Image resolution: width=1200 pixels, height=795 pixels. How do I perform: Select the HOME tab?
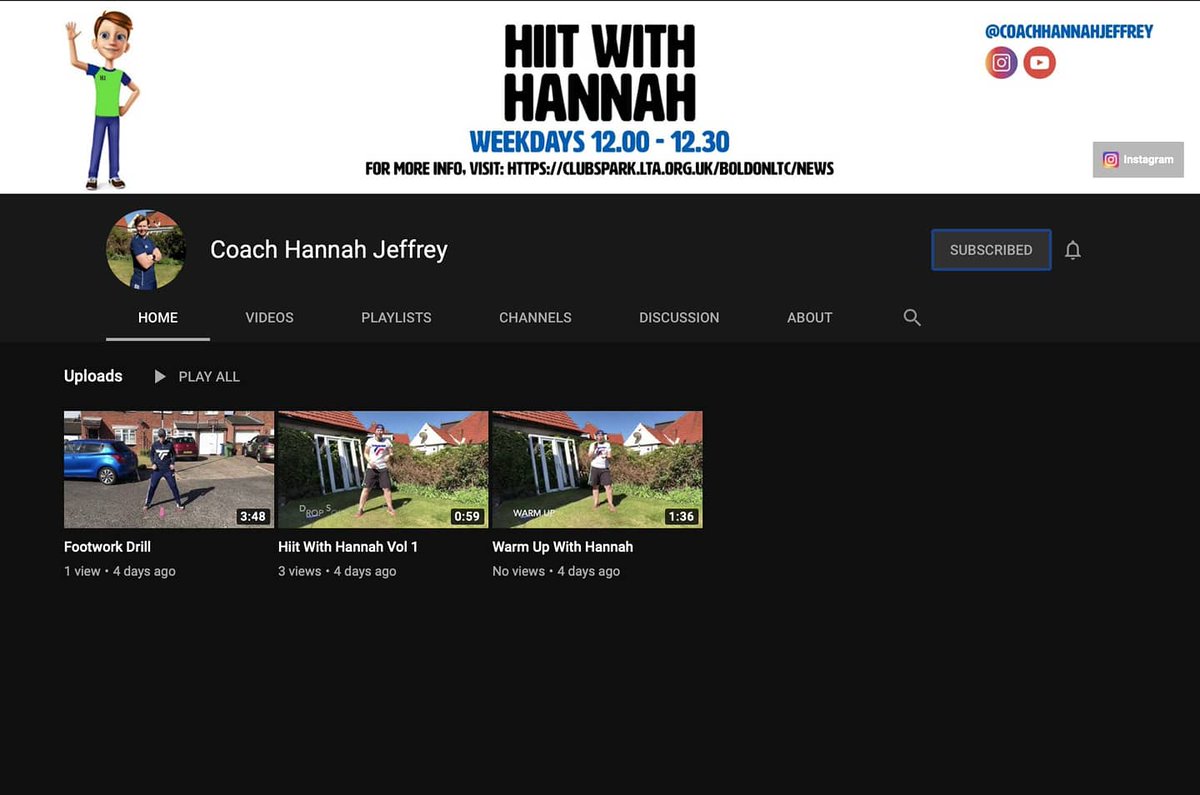pos(158,317)
